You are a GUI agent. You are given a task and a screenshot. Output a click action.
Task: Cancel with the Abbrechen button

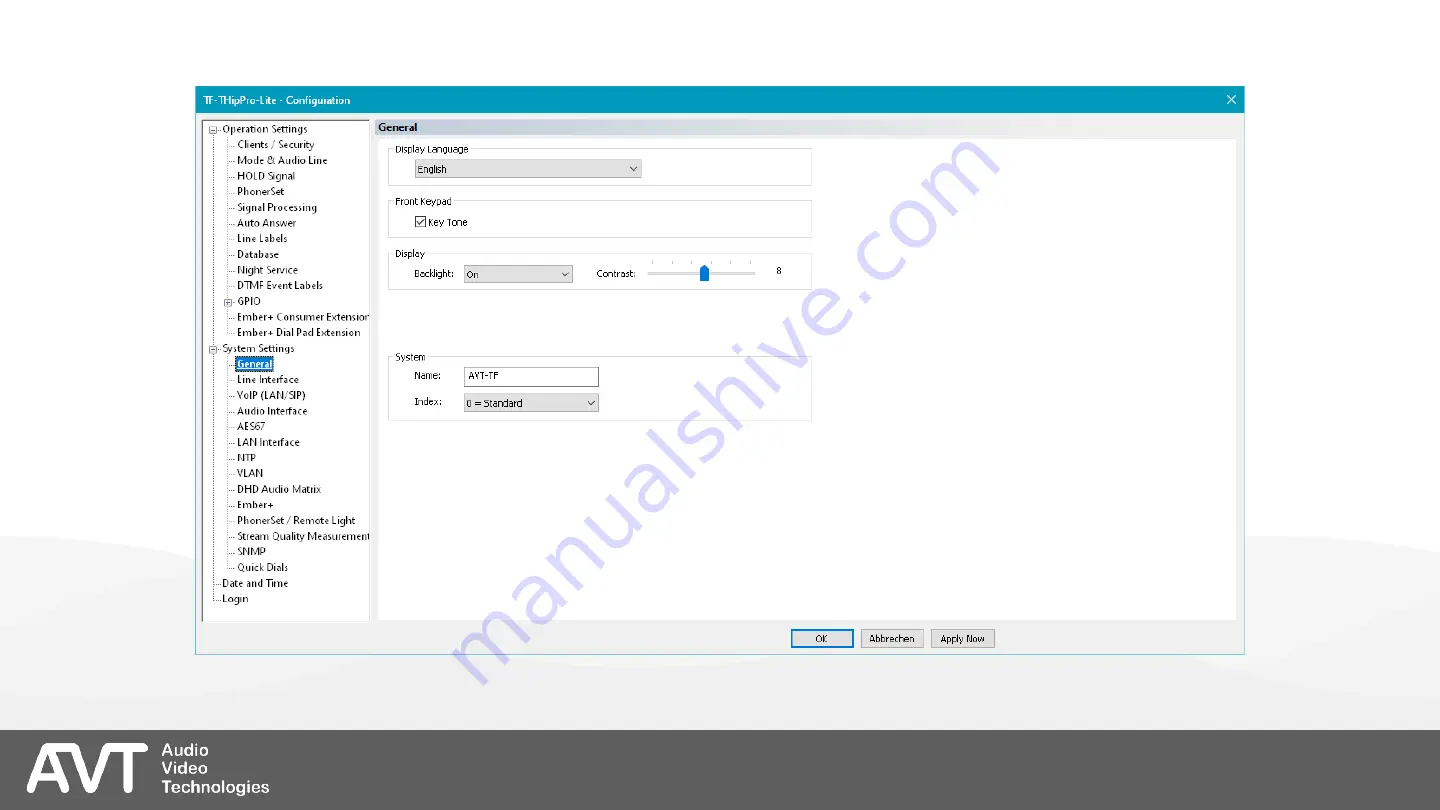pyautogui.click(x=892, y=638)
